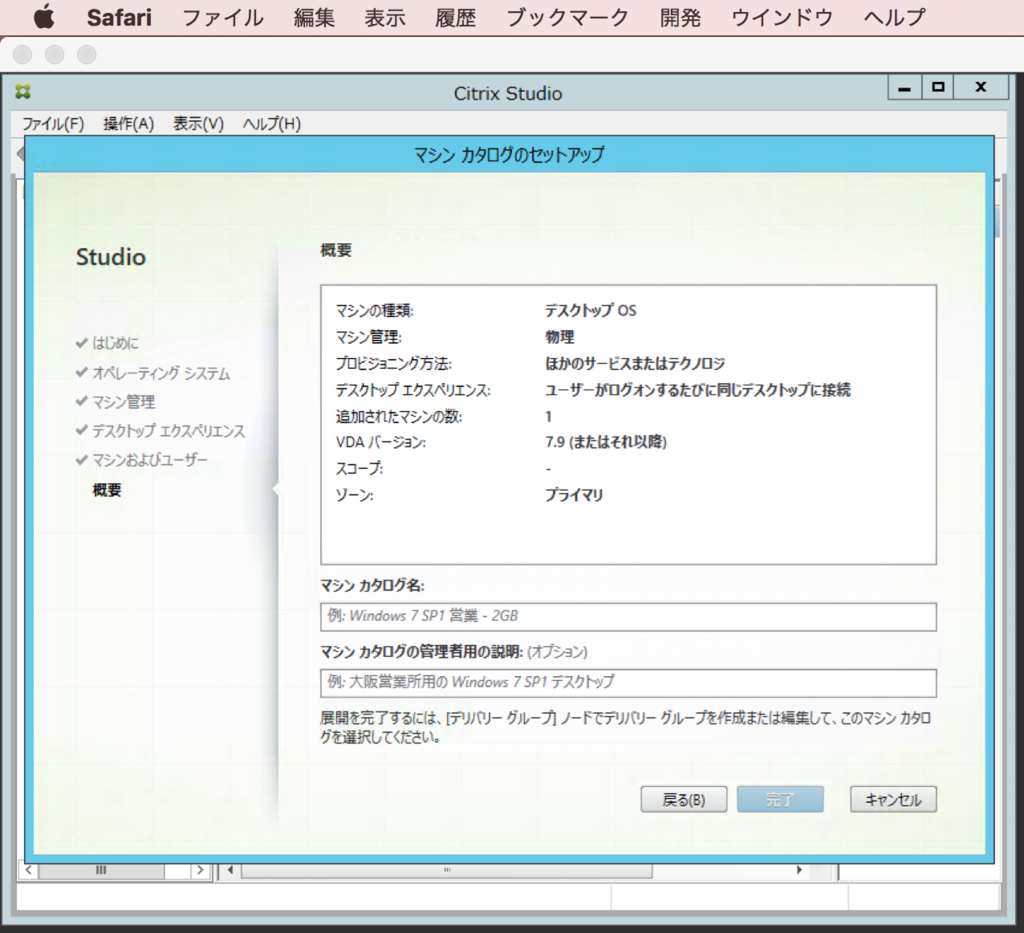
Task: Click the red macOS close button
Action: tap(23, 55)
